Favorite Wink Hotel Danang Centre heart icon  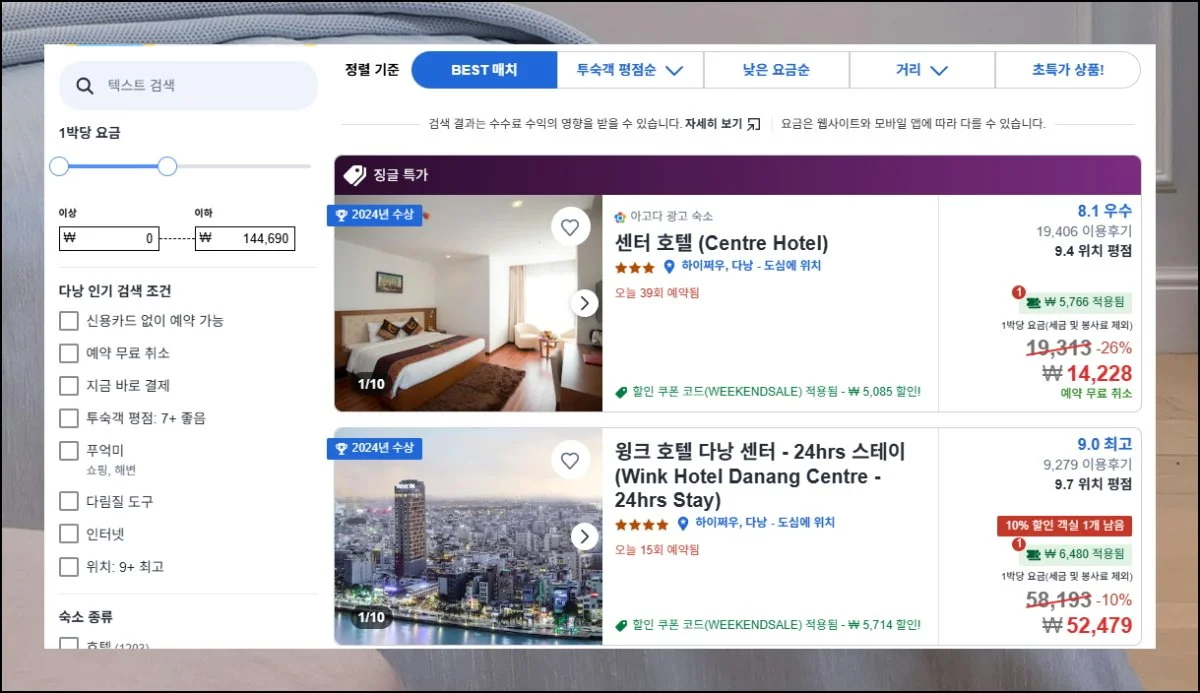570,461
